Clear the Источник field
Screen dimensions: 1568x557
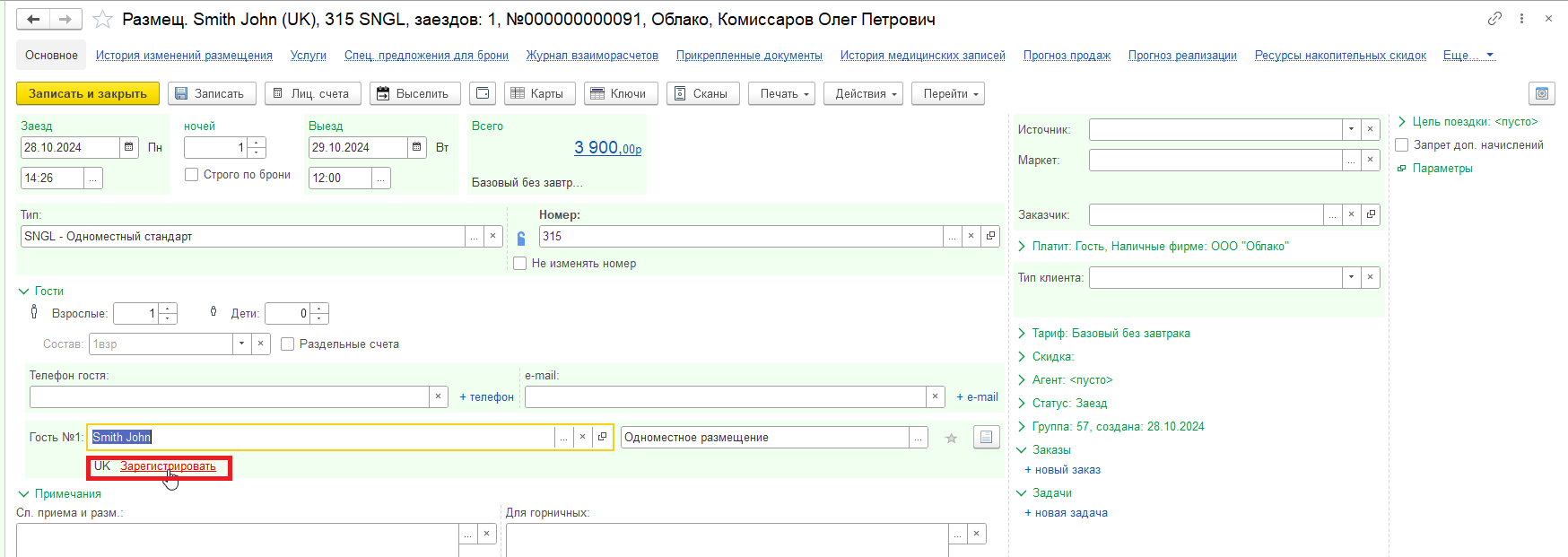(x=1370, y=129)
